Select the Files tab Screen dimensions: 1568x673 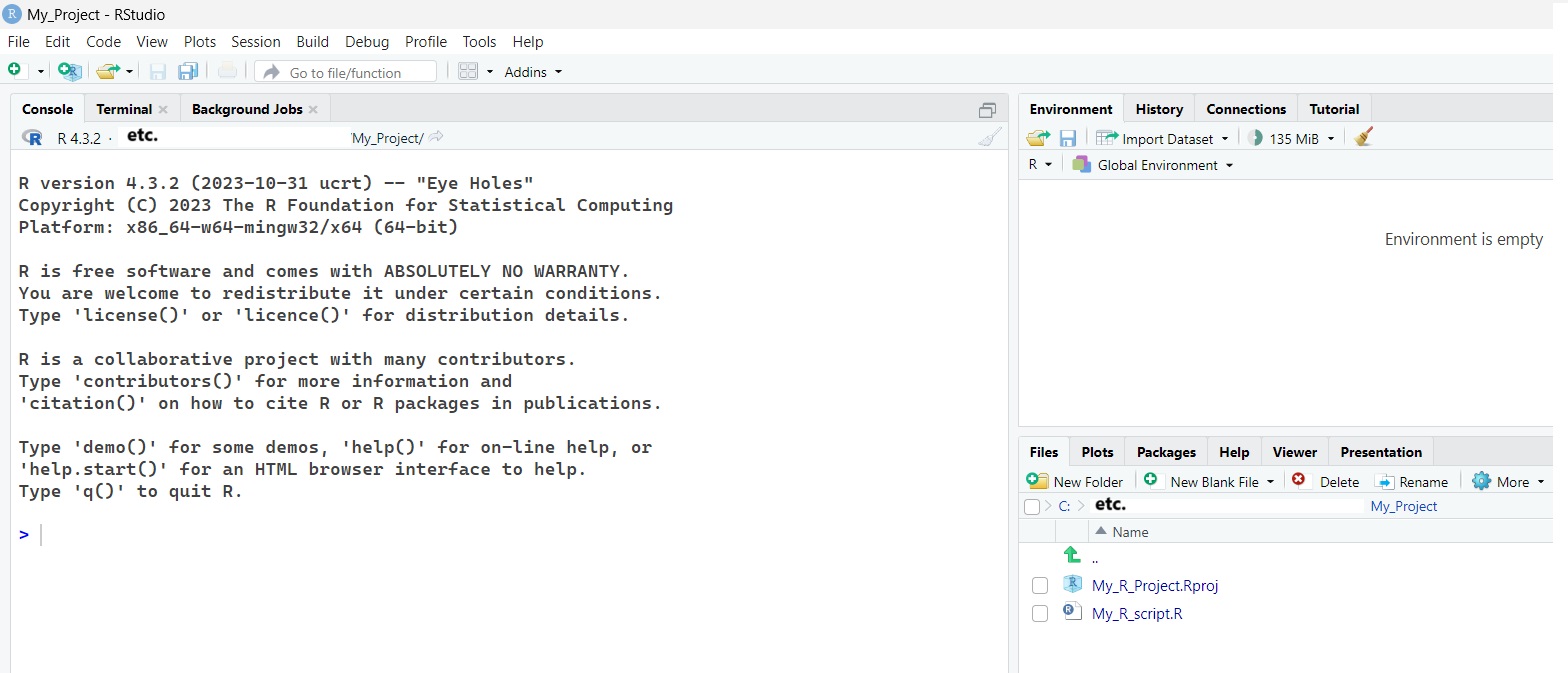(1044, 452)
